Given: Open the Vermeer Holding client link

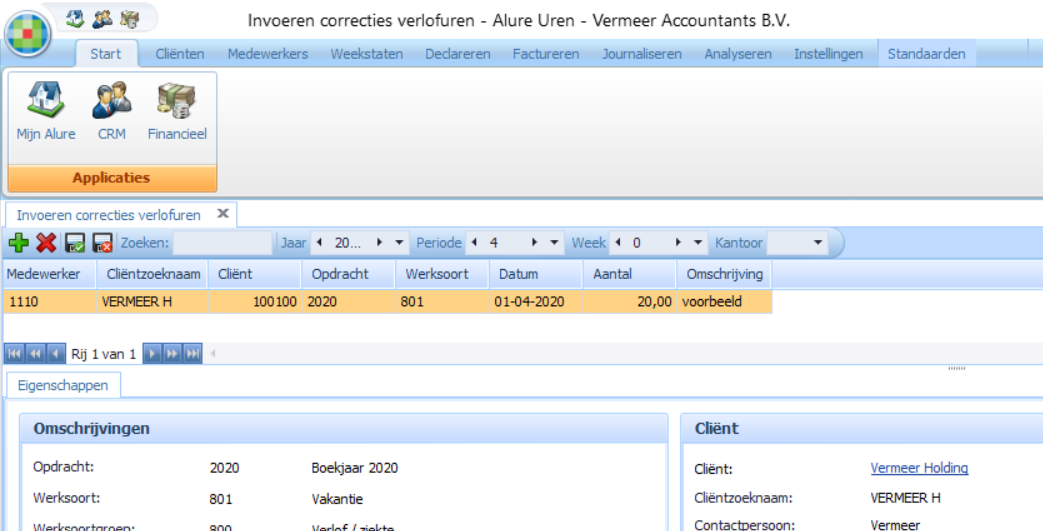Looking at the screenshot, I should pyautogui.click(x=919, y=468).
